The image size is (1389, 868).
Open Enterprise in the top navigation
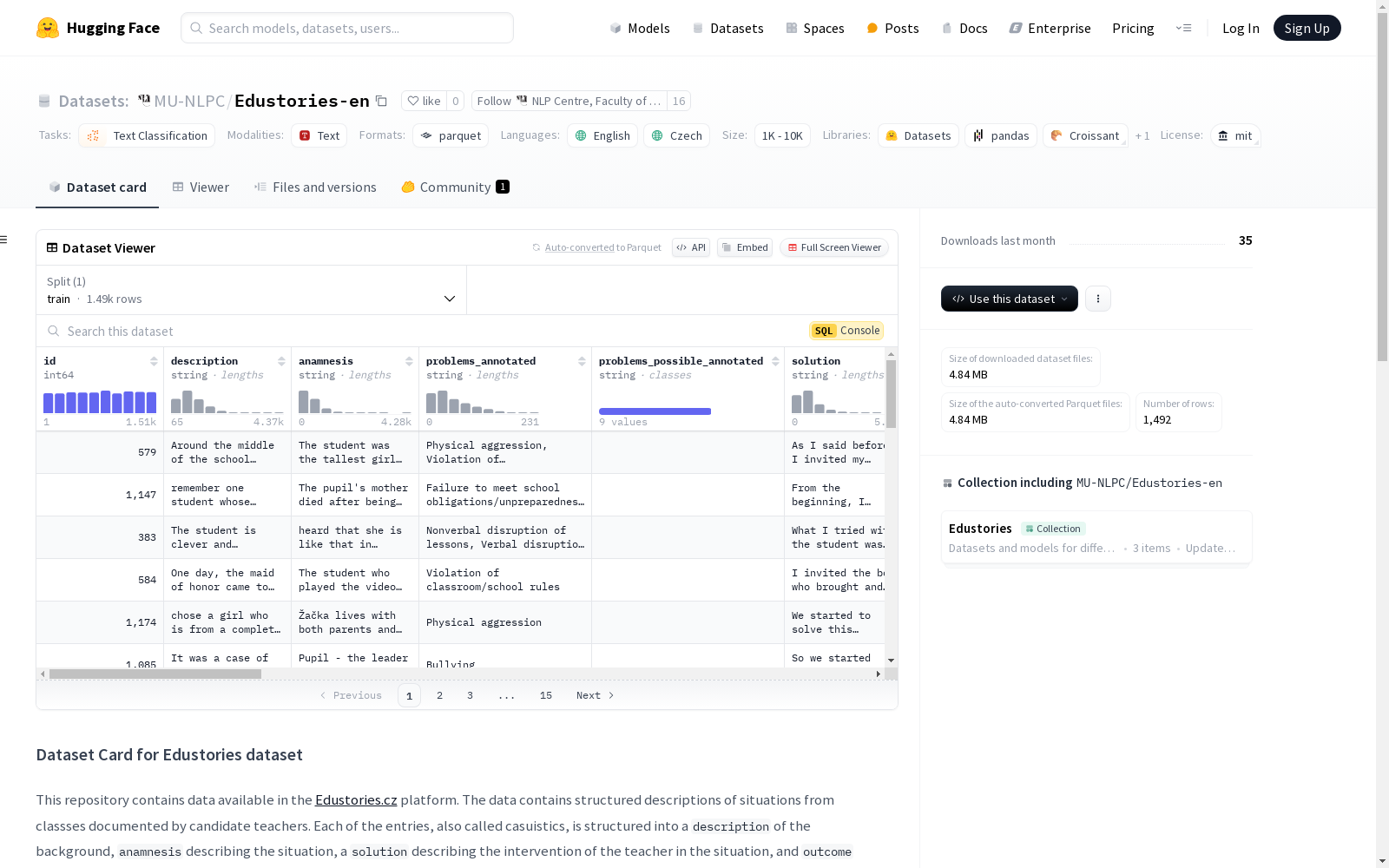coord(1050,28)
